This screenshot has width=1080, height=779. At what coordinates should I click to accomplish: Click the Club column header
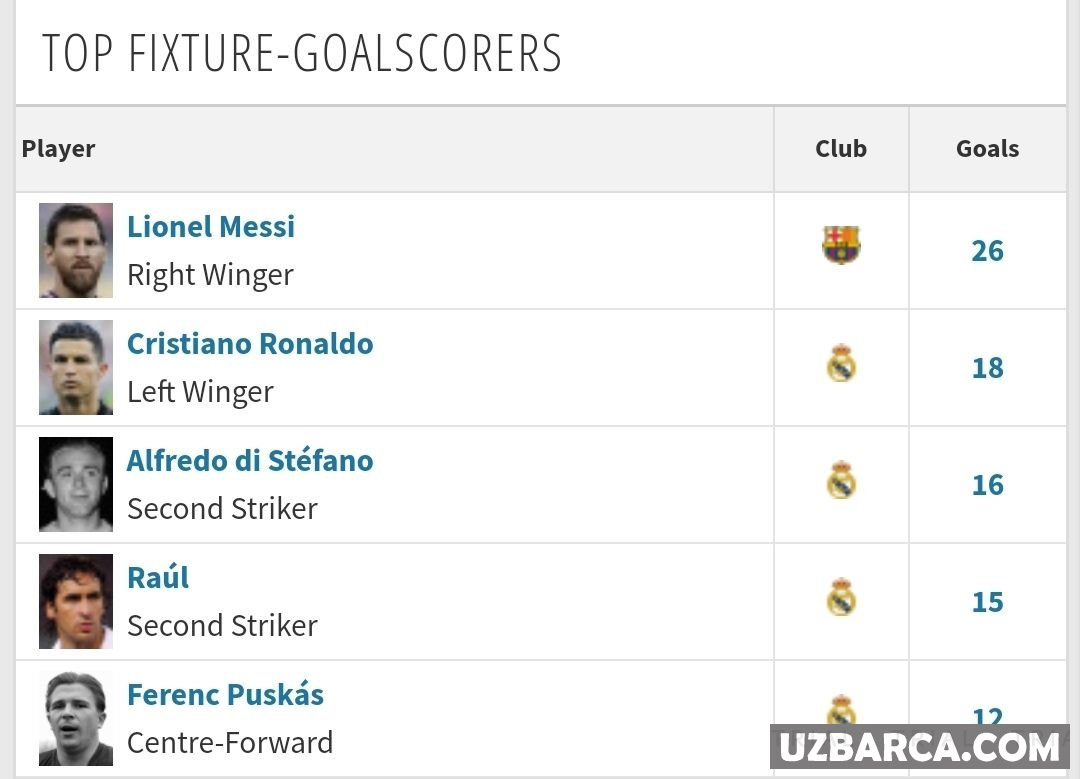(x=841, y=149)
